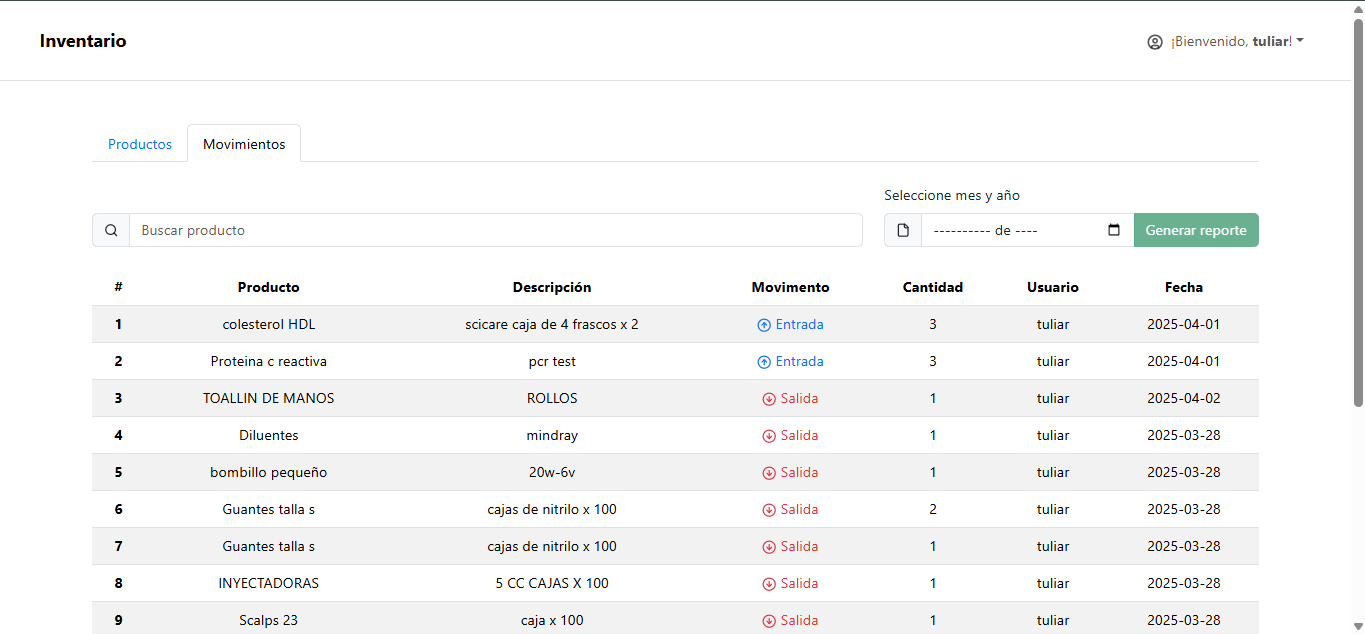Click the vertical page scrollbar thumb
This screenshot has height=634, width=1365.
[x=1357, y=210]
